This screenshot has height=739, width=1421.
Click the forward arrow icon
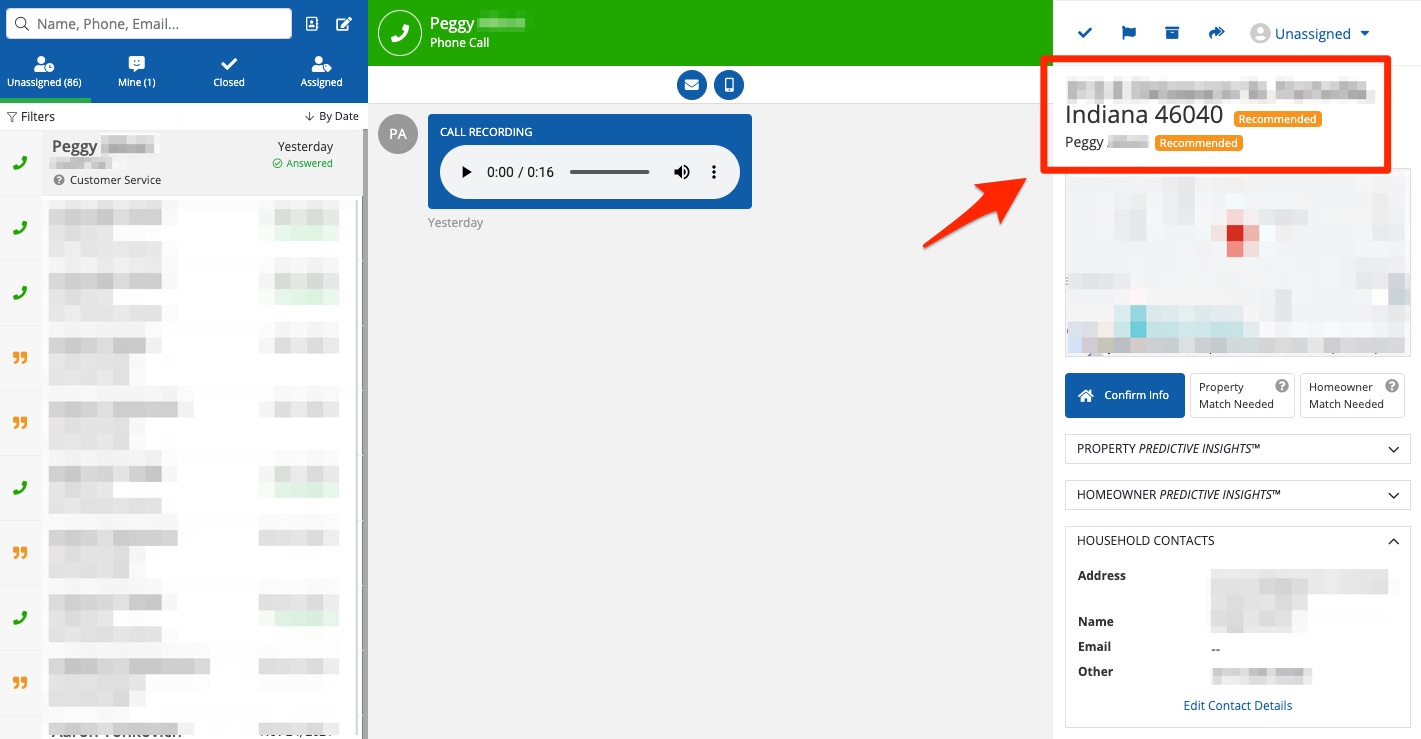(x=1216, y=33)
